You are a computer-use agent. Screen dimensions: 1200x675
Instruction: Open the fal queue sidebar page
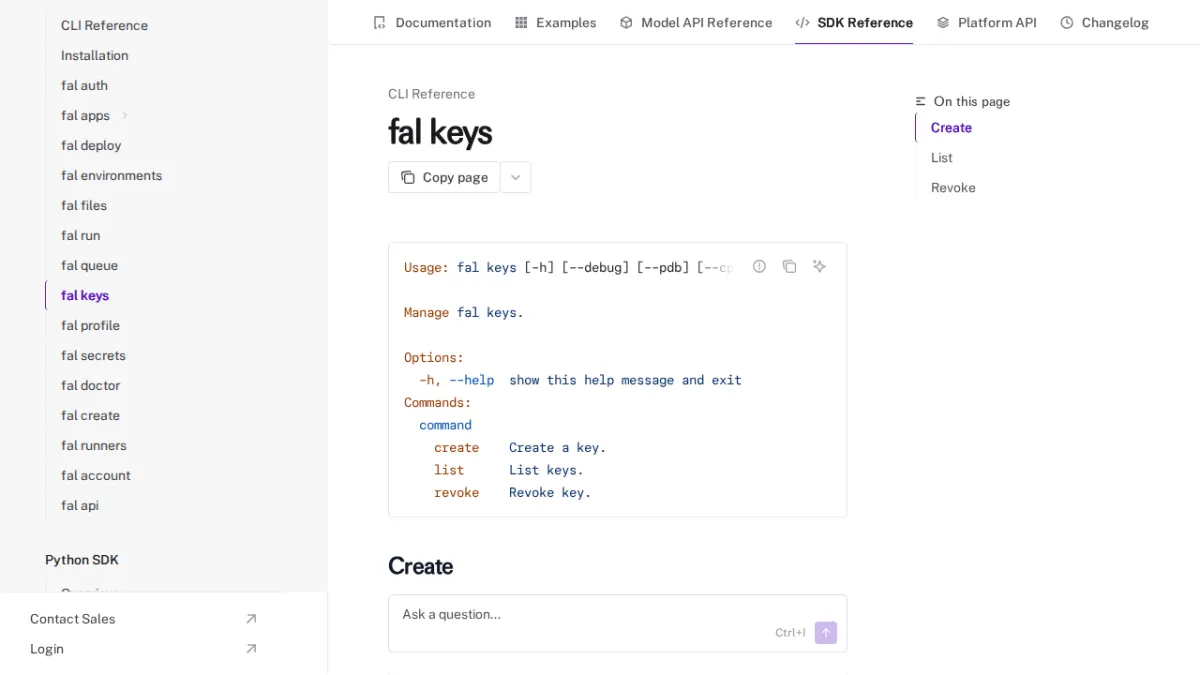(x=90, y=265)
